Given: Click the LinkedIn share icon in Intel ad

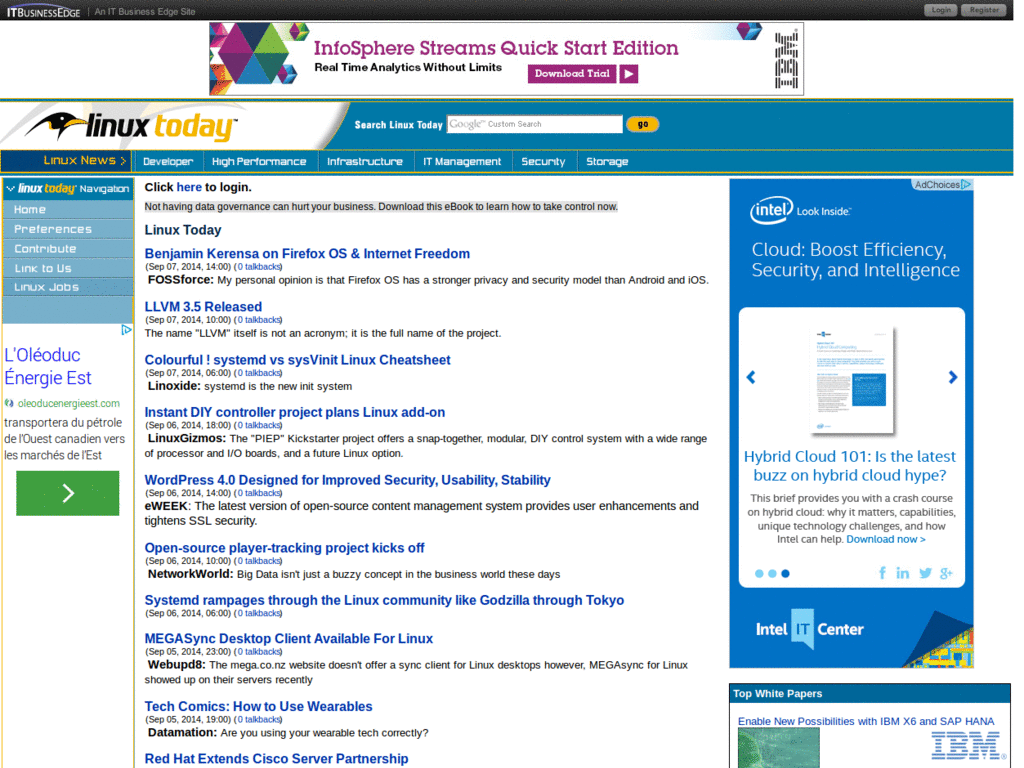Looking at the screenshot, I should (903, 573).
